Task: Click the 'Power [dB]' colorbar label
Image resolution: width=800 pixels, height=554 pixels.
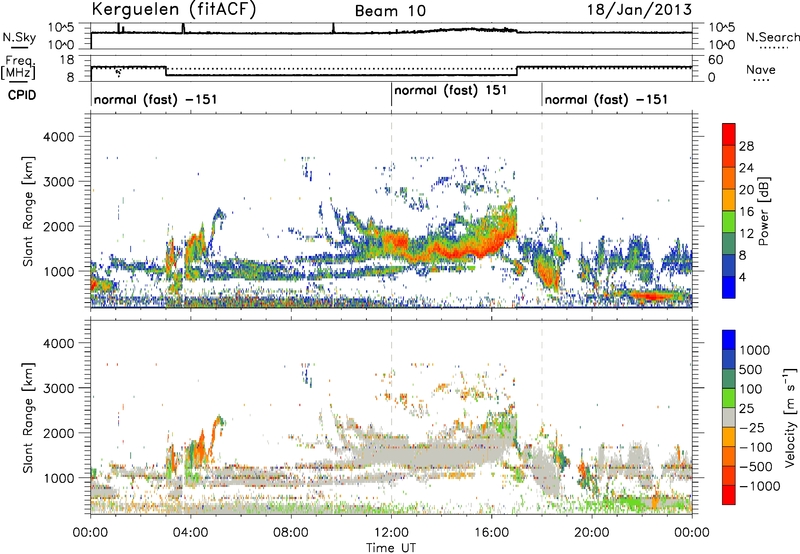Action: pos(764,211)
